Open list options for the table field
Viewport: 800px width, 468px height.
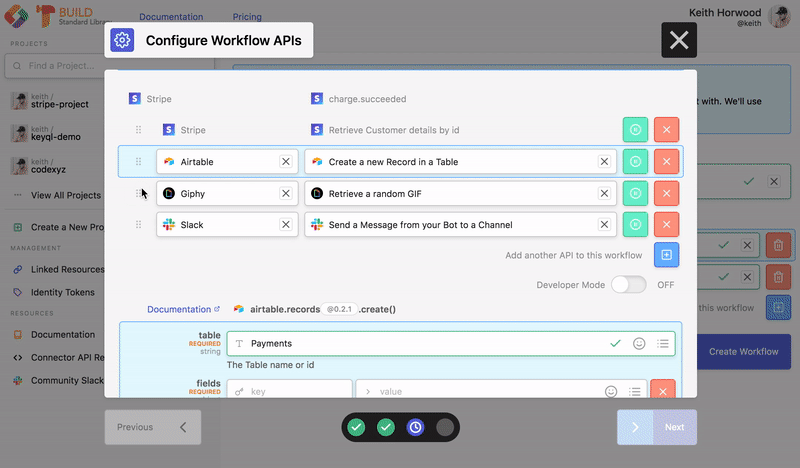pos(663,343)
